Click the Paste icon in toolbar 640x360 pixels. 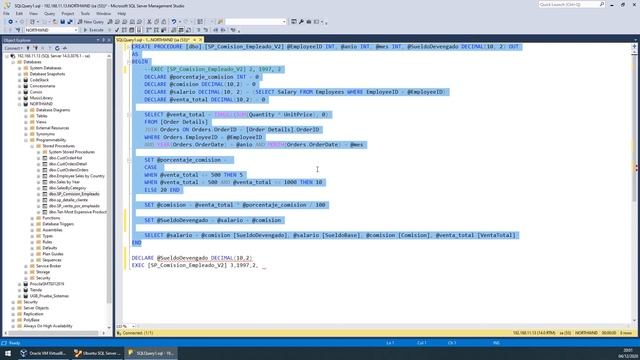click(x=164, y=22)
